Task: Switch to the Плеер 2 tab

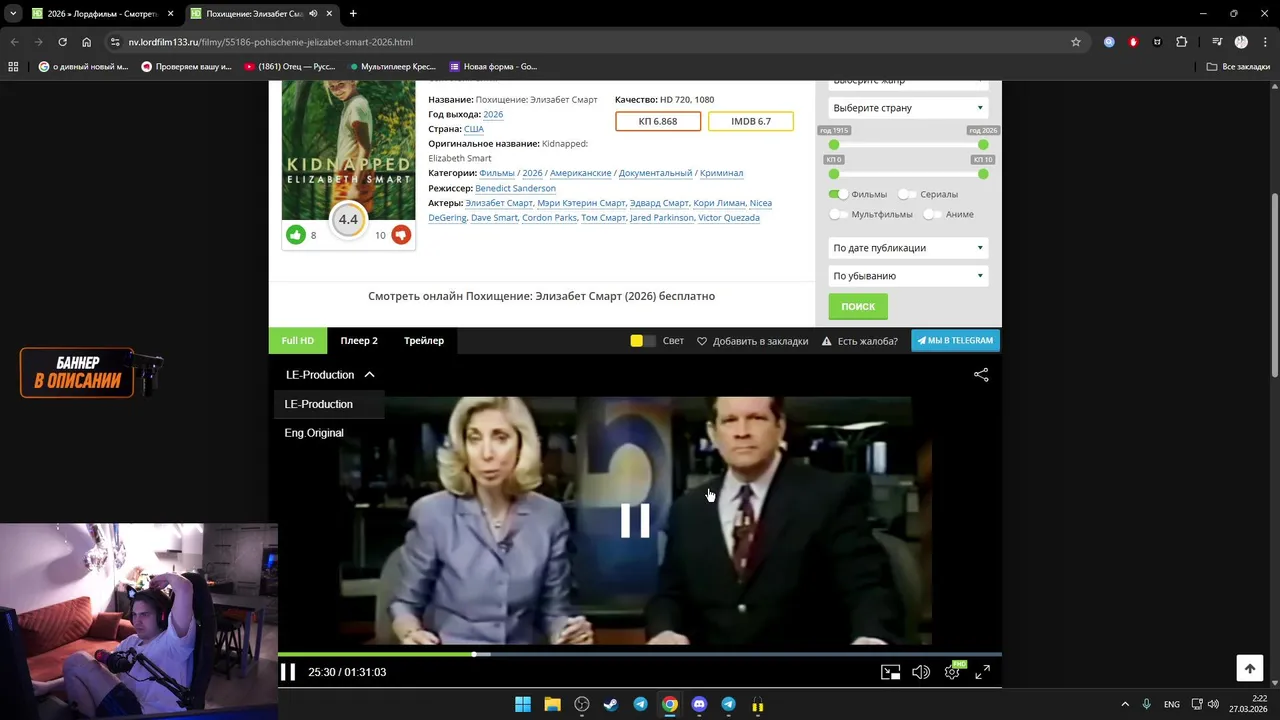Action: tap(359, 341)
